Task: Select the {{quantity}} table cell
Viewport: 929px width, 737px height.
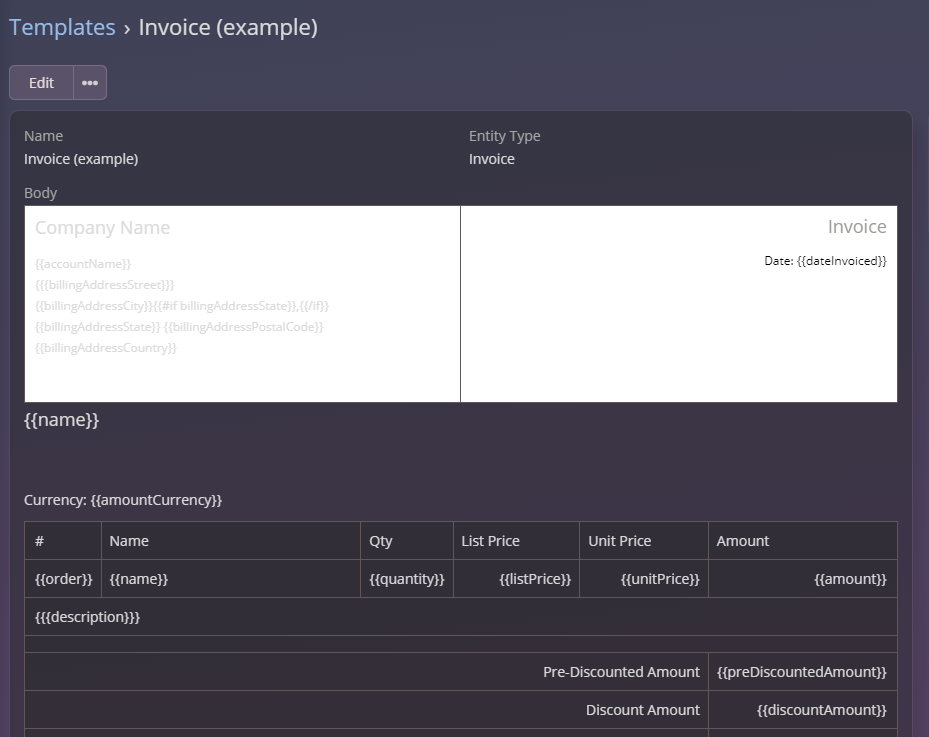Action: (407, 579)
